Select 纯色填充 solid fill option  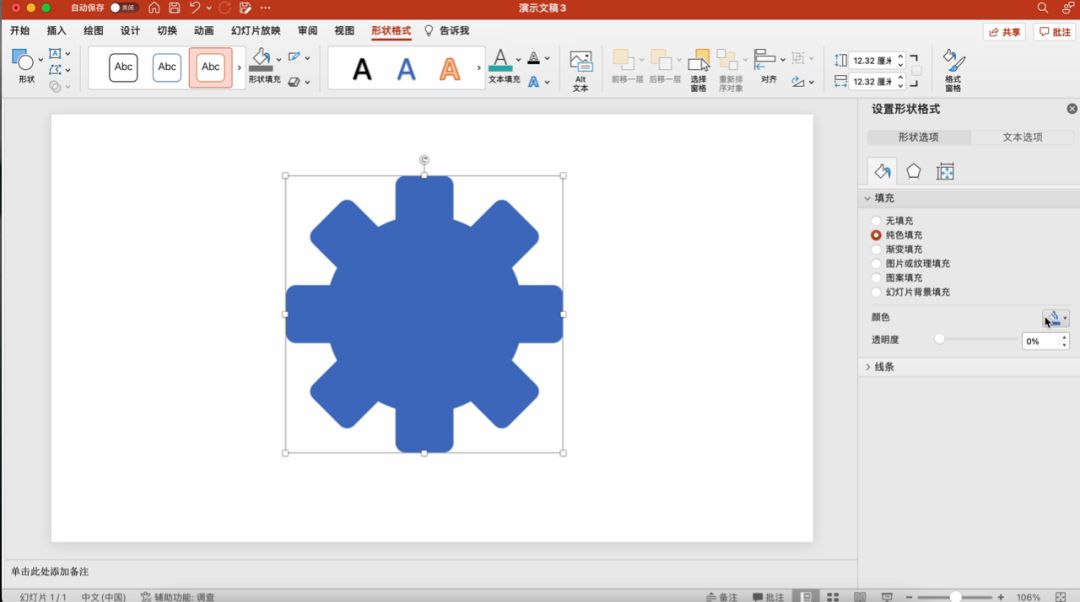tap(876, 235)
